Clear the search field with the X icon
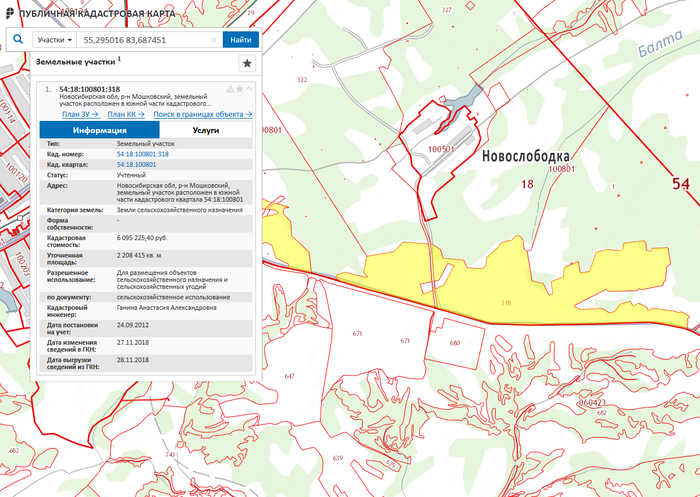 (213, 40)
